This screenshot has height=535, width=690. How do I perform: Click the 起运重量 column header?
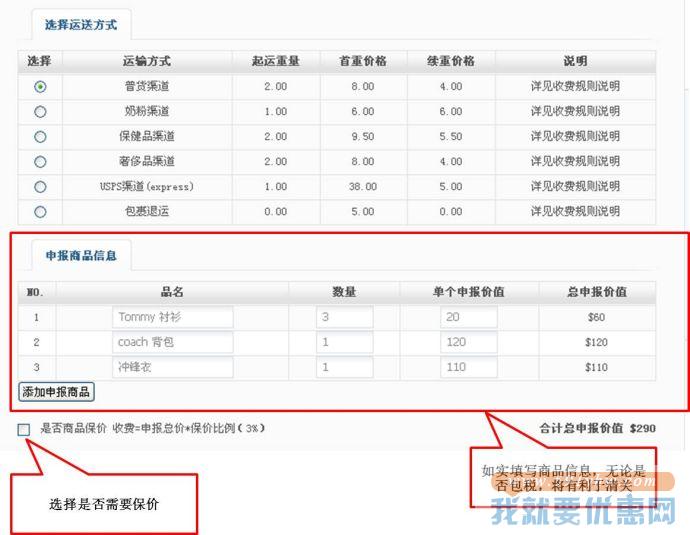tap(276, 61)
